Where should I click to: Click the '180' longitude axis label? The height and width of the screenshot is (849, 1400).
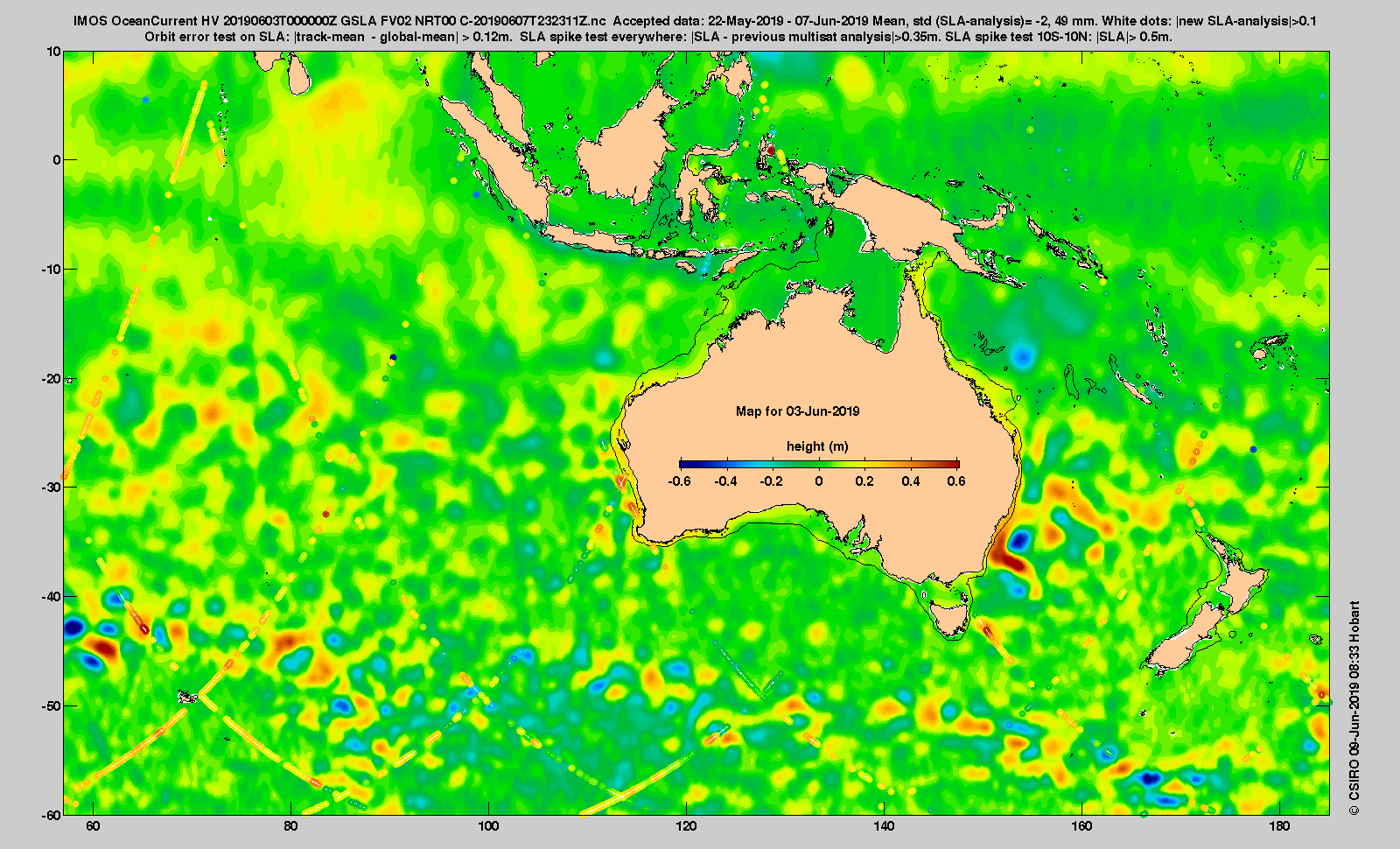click(1279, 826)
